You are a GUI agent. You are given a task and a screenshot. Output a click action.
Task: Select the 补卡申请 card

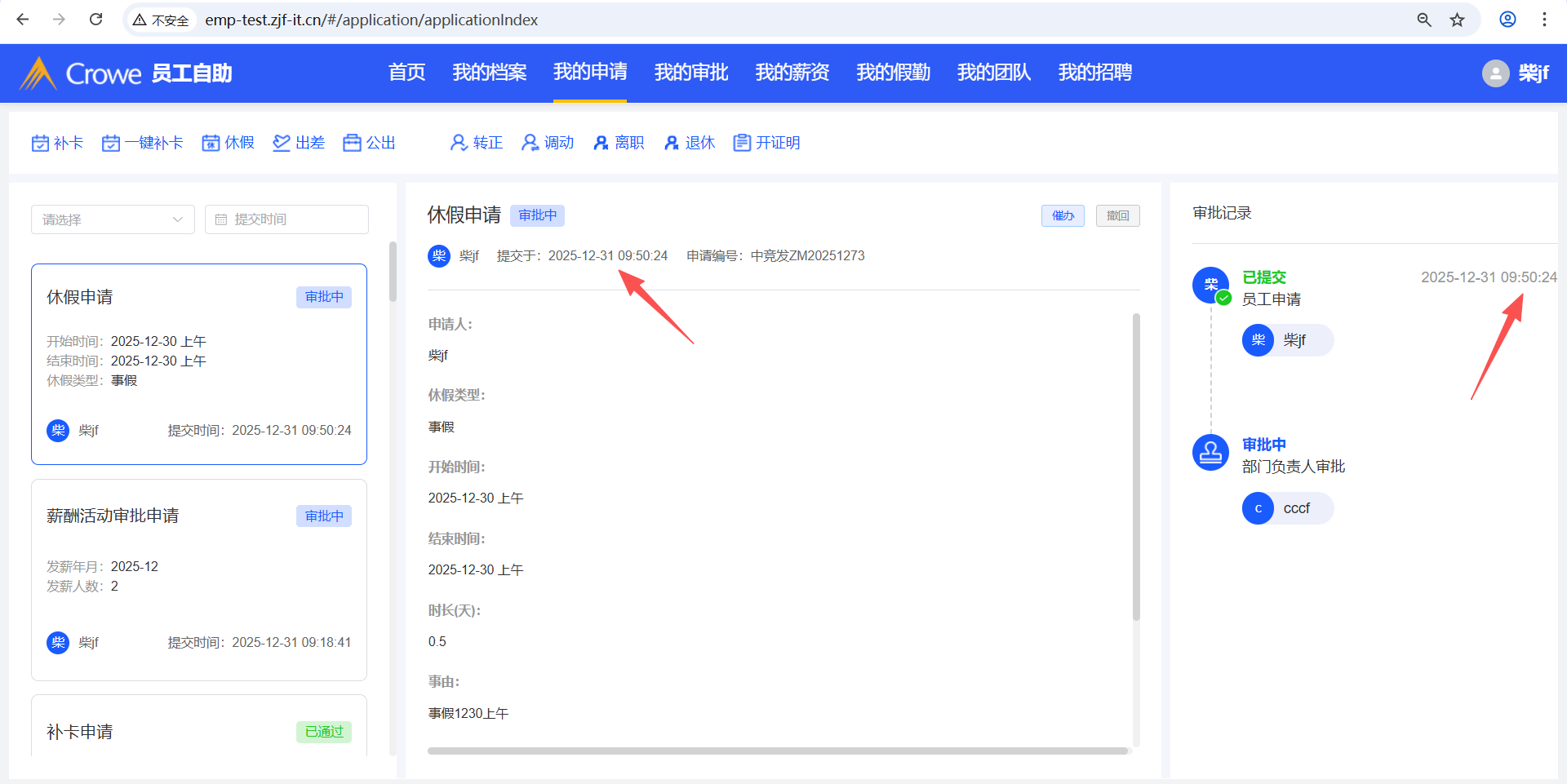tap(199, 727)
